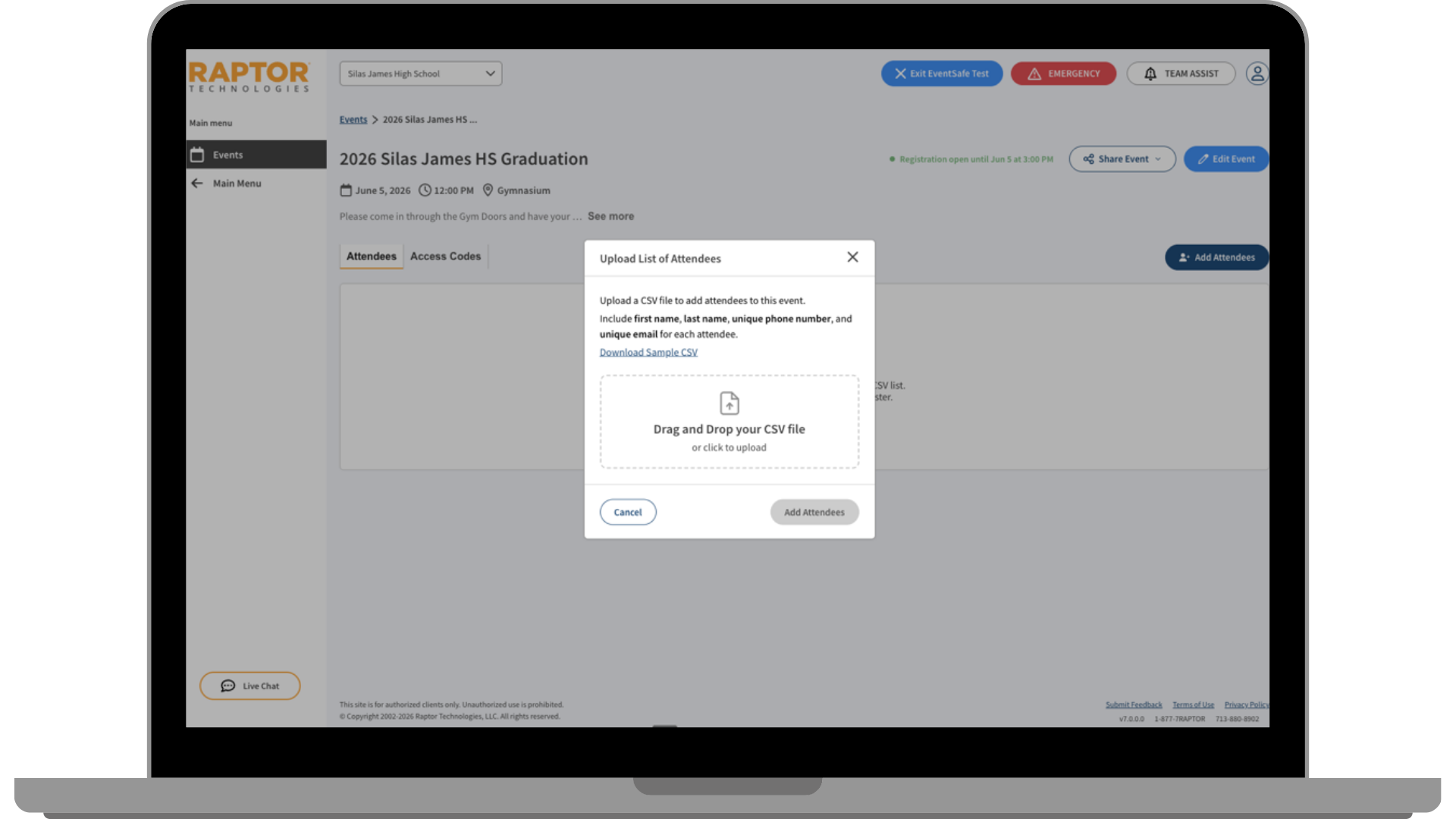Open the Events breadcrumb link
Image resolution: width=1456 pixels, height=819 pixels.
coord(353,119)
